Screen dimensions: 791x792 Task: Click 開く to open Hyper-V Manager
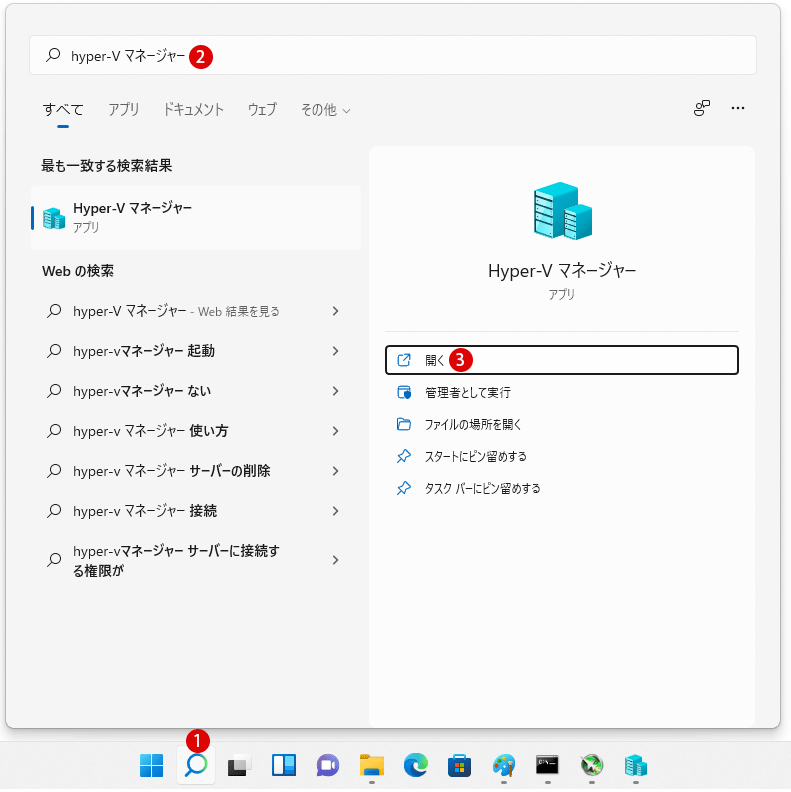click(562, 360)
